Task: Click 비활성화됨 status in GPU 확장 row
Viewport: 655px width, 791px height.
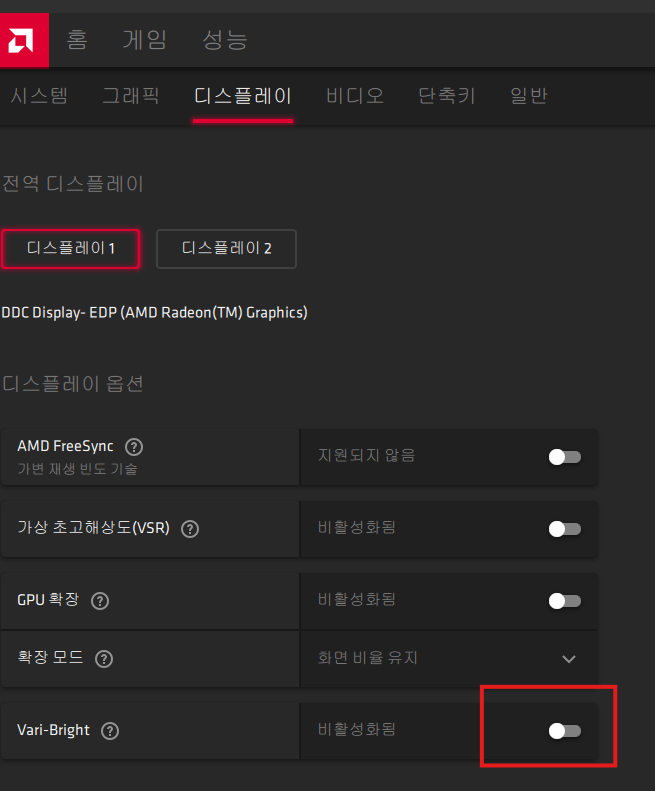Action: 356,600
